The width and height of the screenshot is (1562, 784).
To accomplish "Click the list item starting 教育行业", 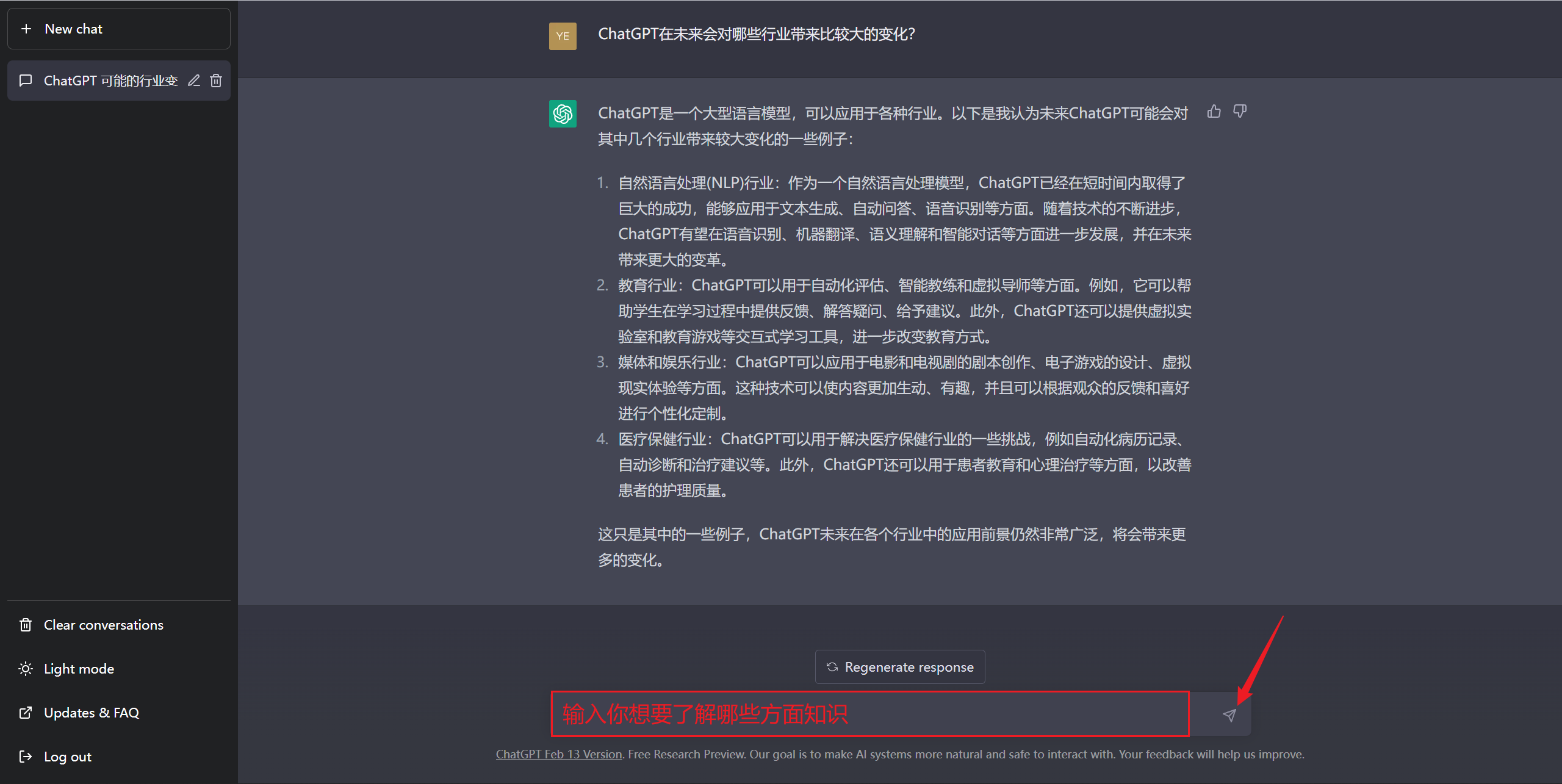I will click(x=904, y=311).
